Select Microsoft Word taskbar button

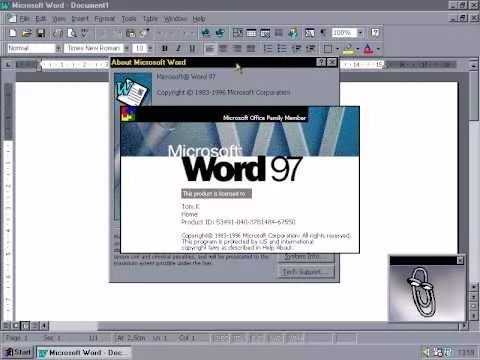tap(84, 352)
